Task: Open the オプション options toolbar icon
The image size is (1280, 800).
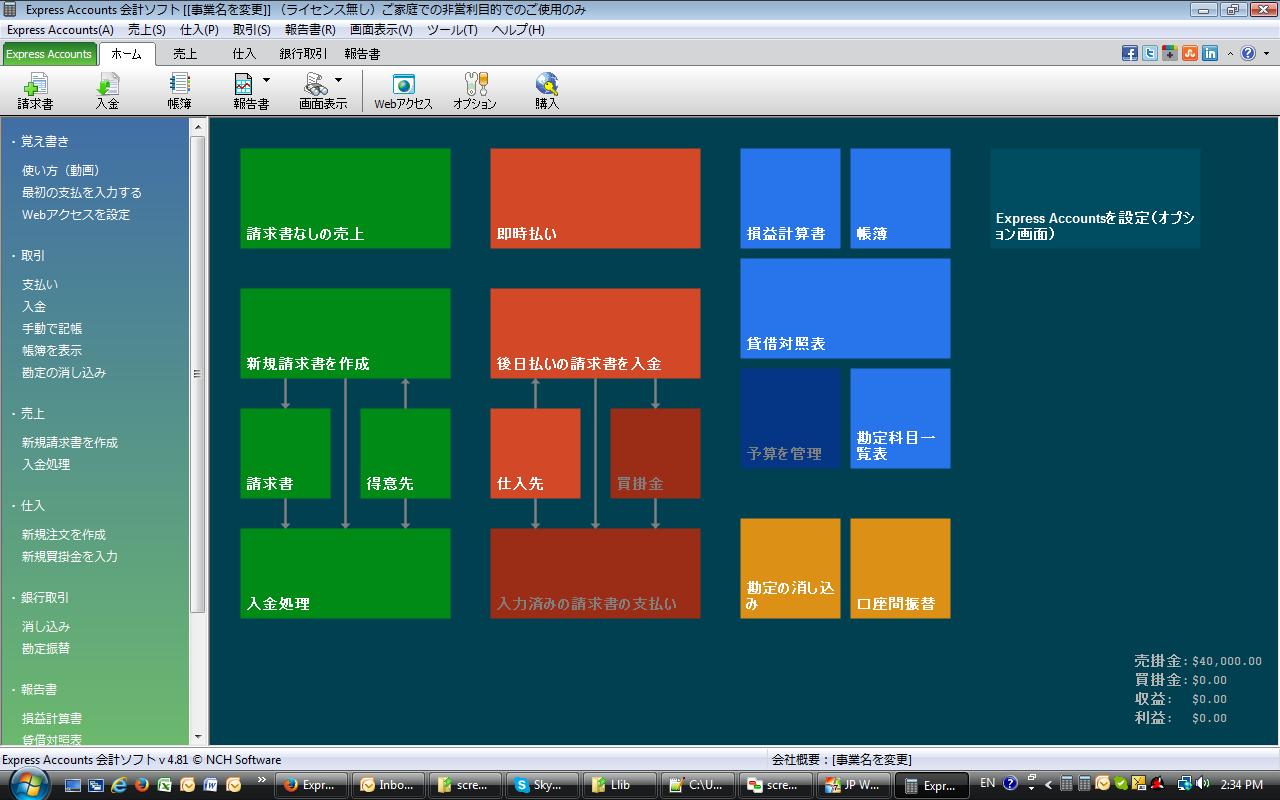Action: 475,91
